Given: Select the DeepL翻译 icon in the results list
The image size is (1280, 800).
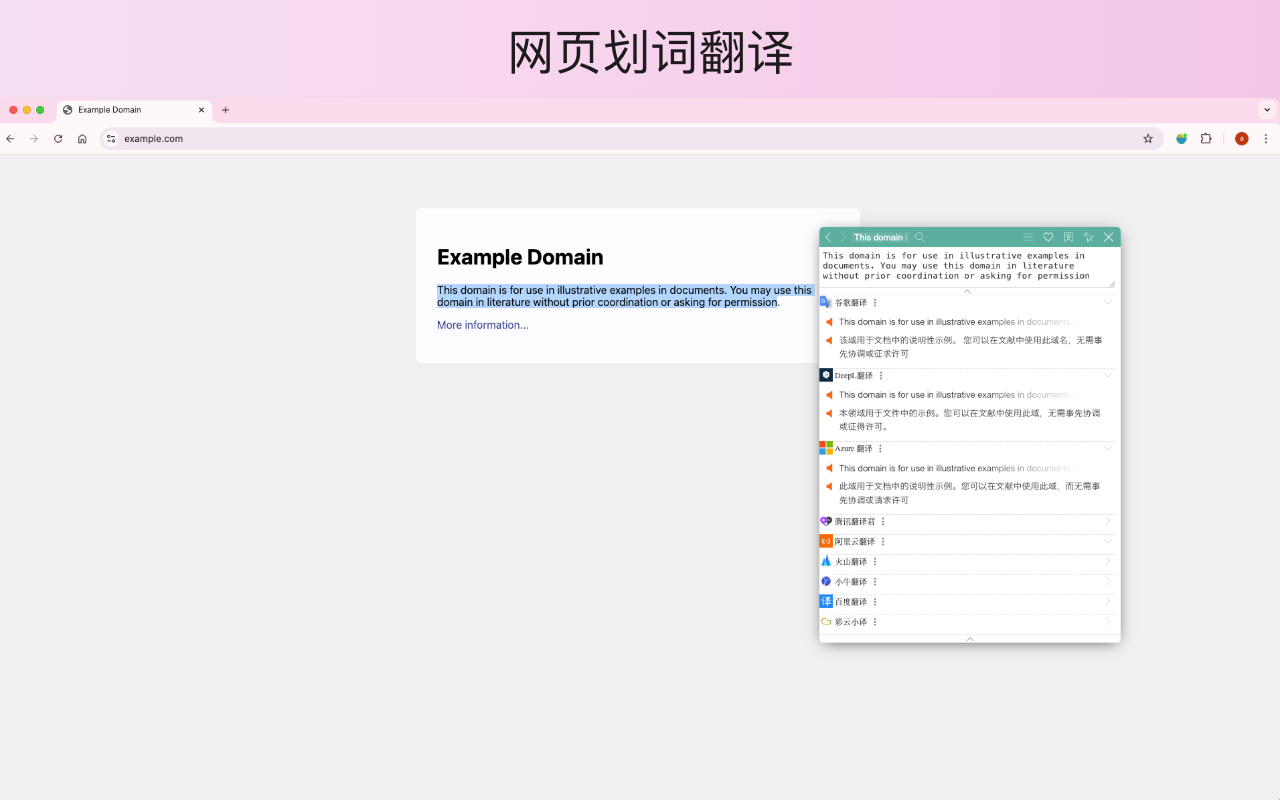Looking at the screenshot, I should (826, 375).
